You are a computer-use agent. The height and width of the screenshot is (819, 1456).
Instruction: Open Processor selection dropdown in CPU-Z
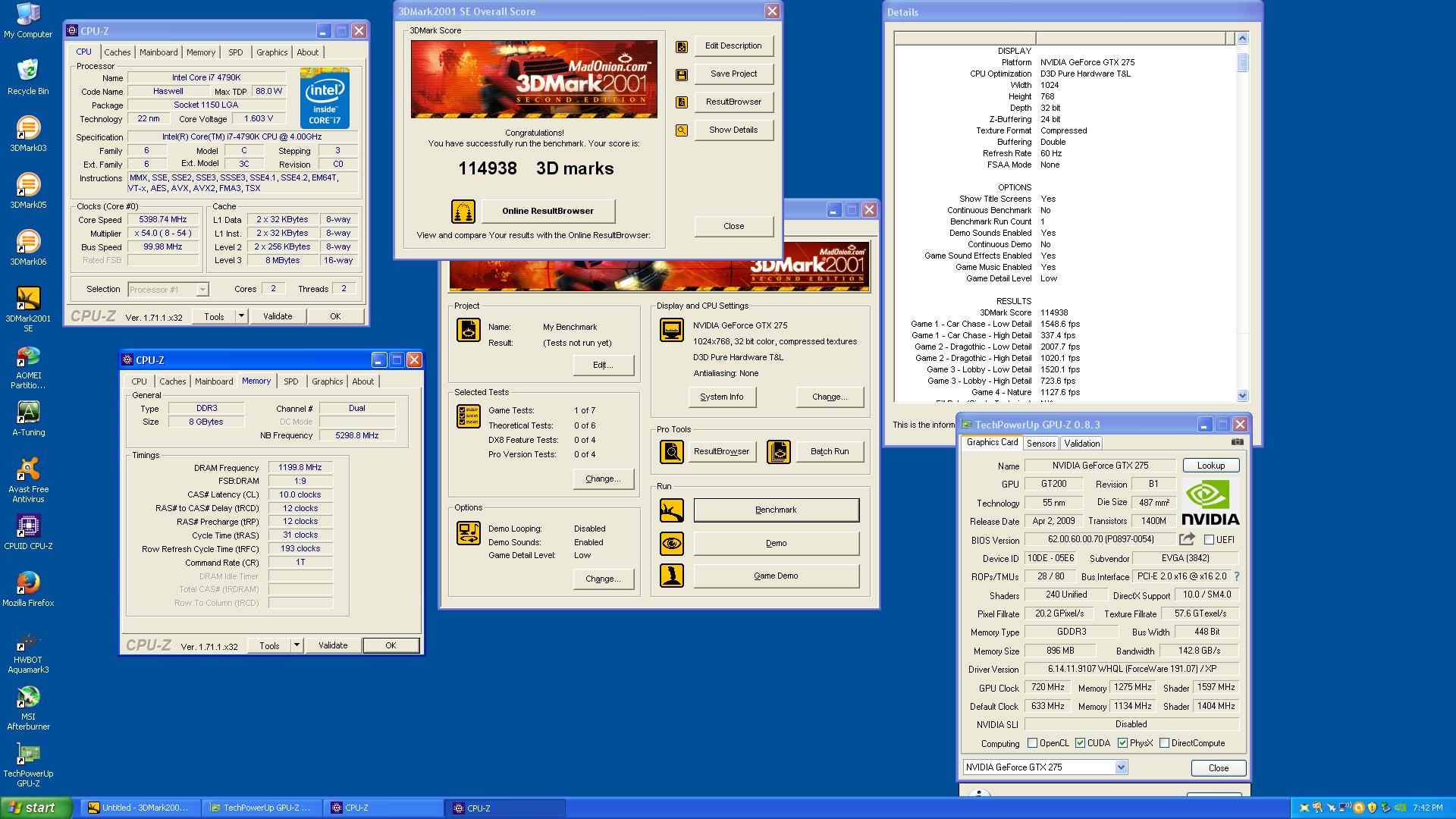(x=168, y=290)
